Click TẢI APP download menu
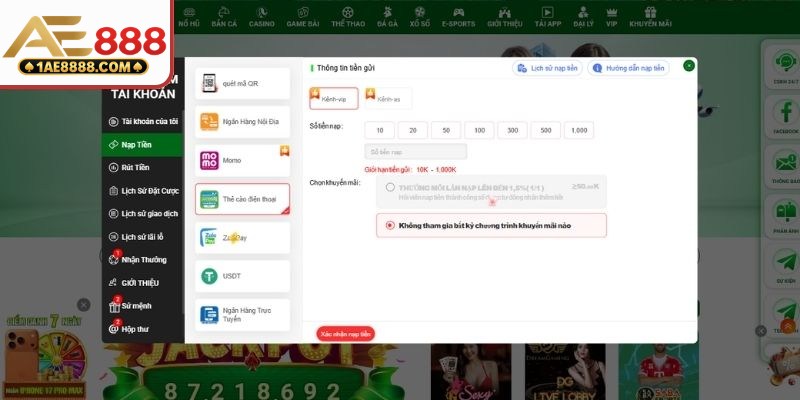This screenshot has width=800, height=400. pos(547,18)
